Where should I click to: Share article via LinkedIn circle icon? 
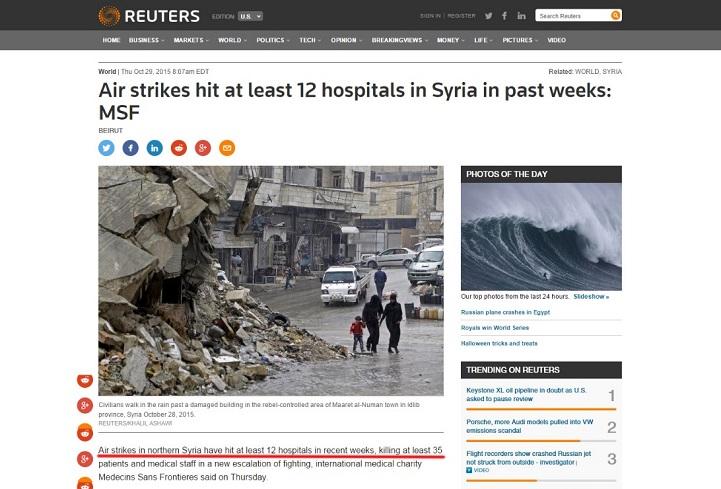(154, 148)
